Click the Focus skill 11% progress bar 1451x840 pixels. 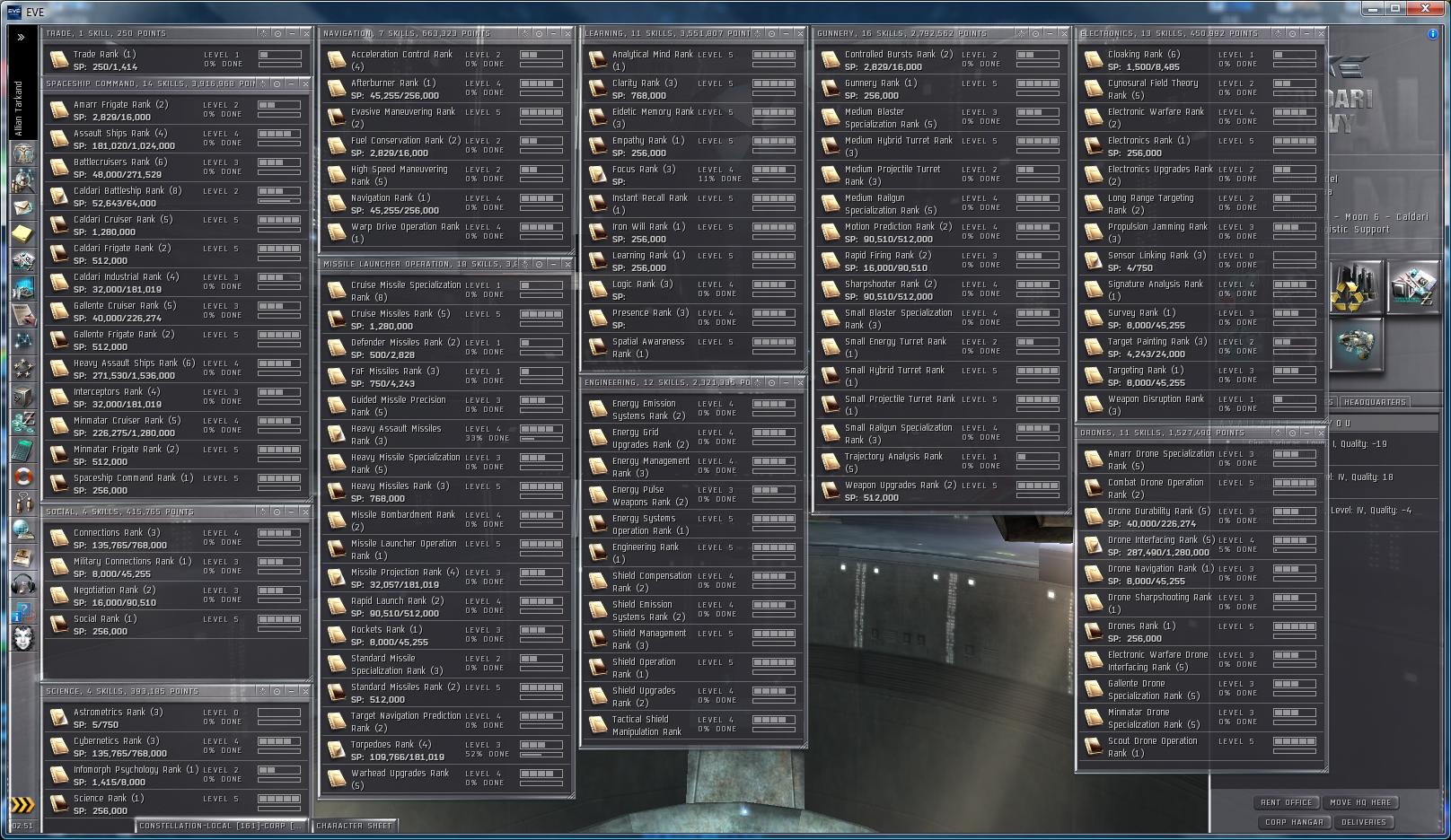[774, 179]
